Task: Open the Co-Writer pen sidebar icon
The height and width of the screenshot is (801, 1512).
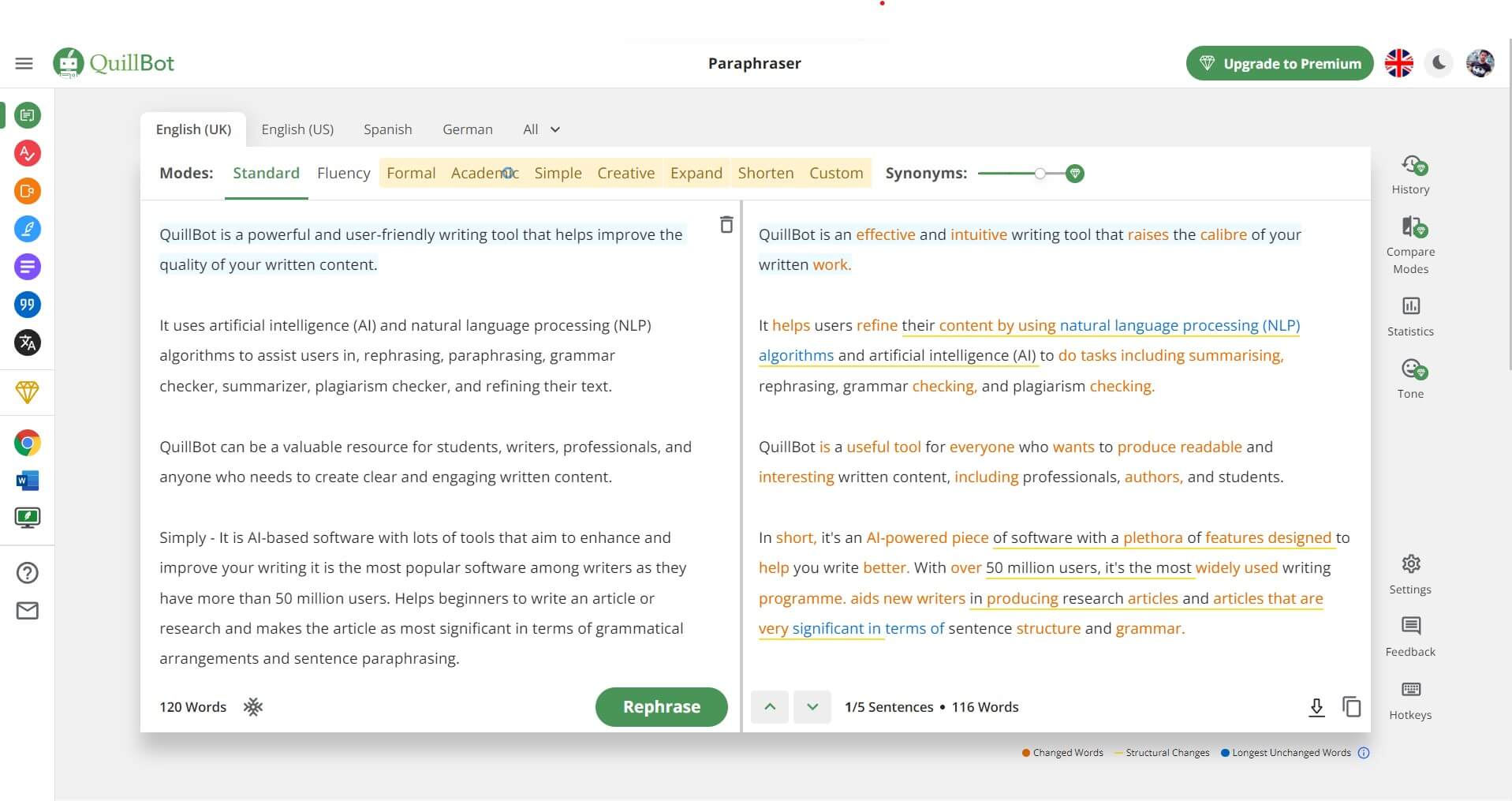Action: [28, 229]
